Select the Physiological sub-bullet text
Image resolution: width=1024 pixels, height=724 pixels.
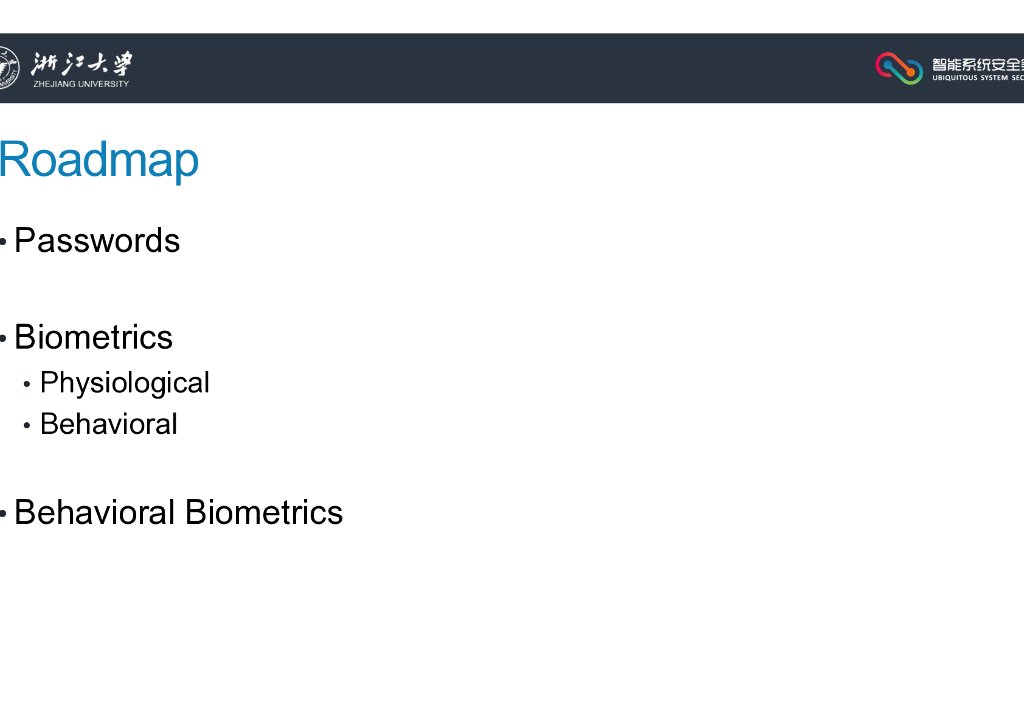pos(125,383)
